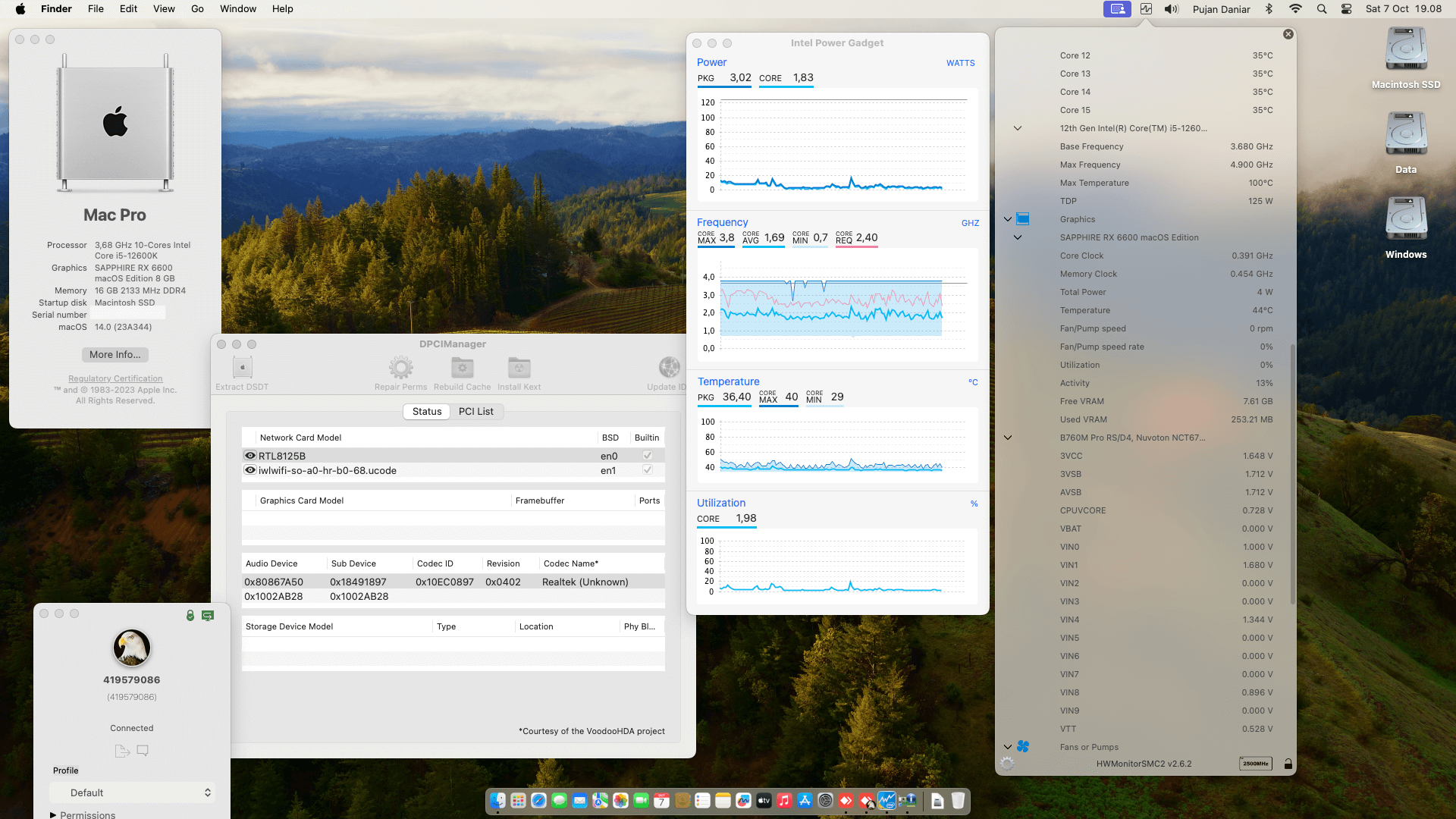The image size is (1456, 819).
Task: Collapse the B760M Pro RS/D4 section
Action: click(x=1008, y=438)
